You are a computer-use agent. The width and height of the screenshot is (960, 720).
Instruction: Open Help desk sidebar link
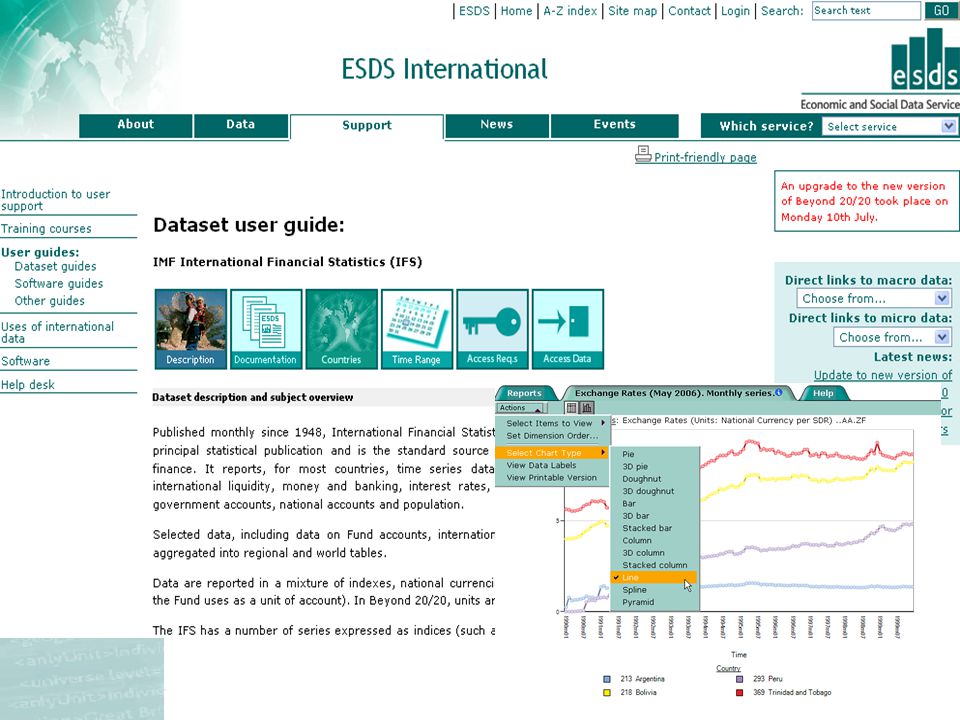[x=28, y=385]
